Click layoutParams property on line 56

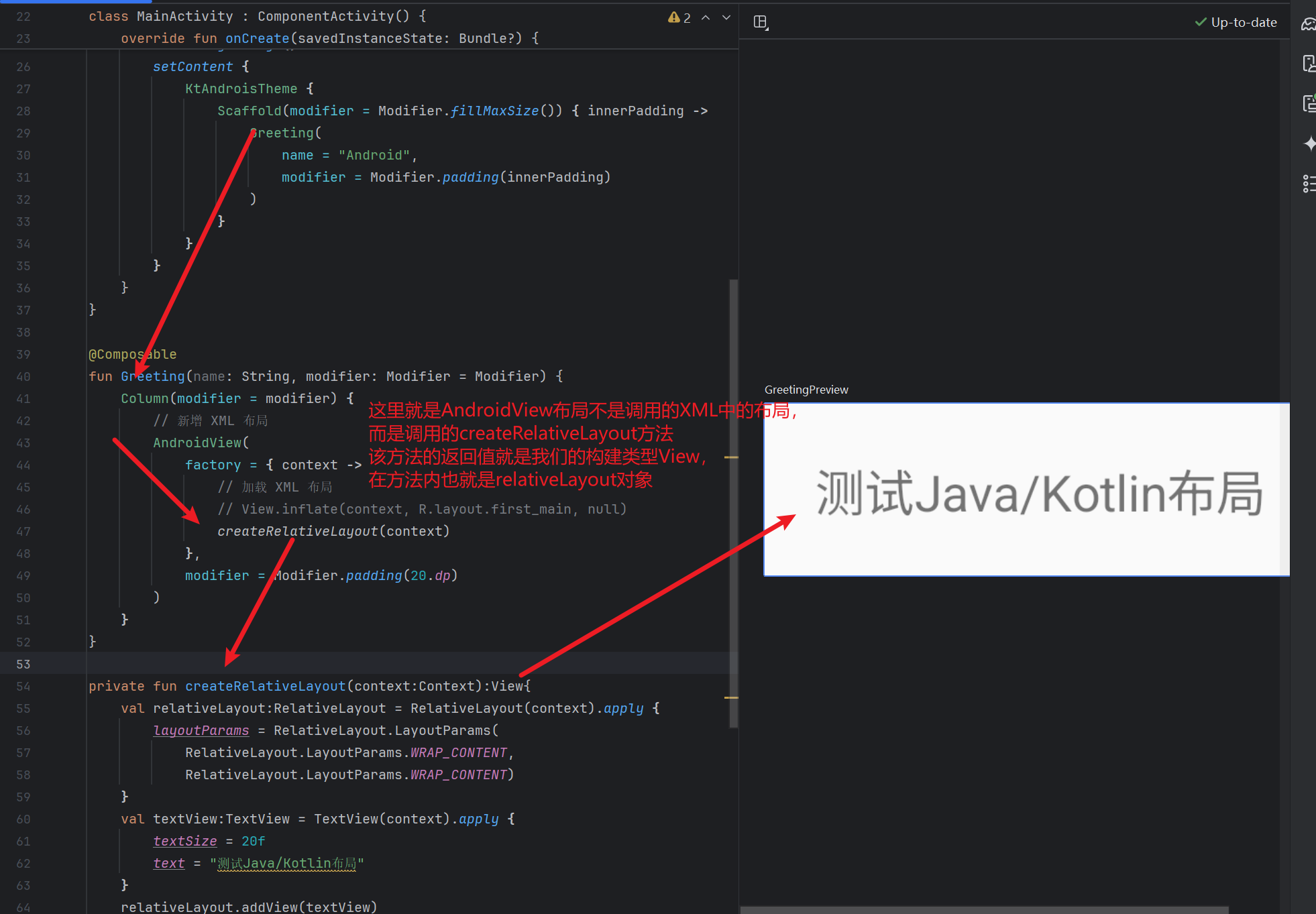coord(201,730)
